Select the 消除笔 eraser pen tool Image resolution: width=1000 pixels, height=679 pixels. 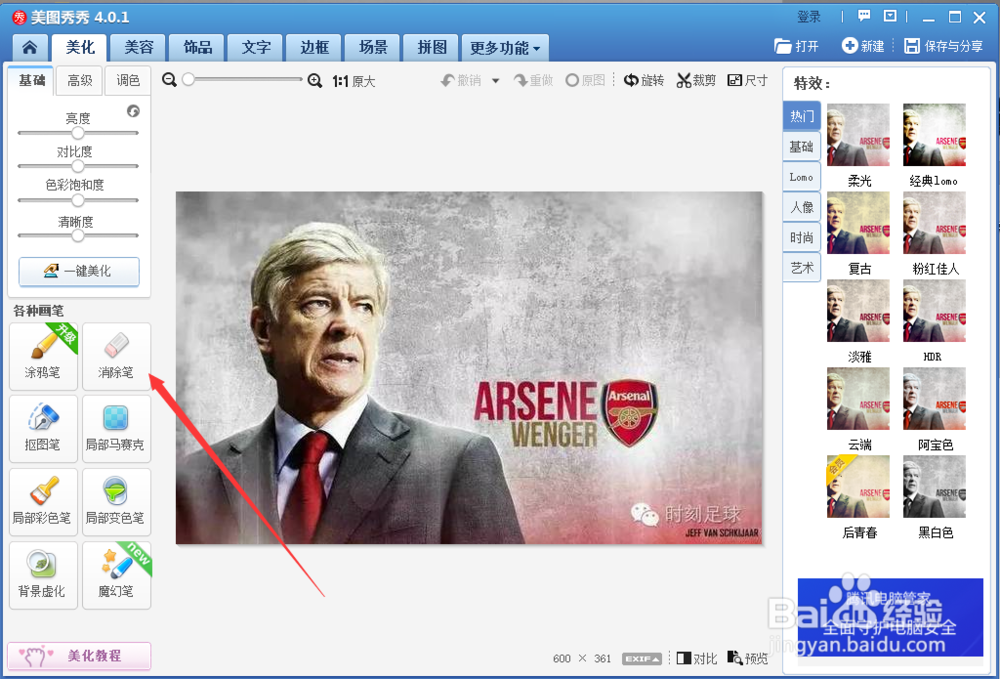coord(116,356)
